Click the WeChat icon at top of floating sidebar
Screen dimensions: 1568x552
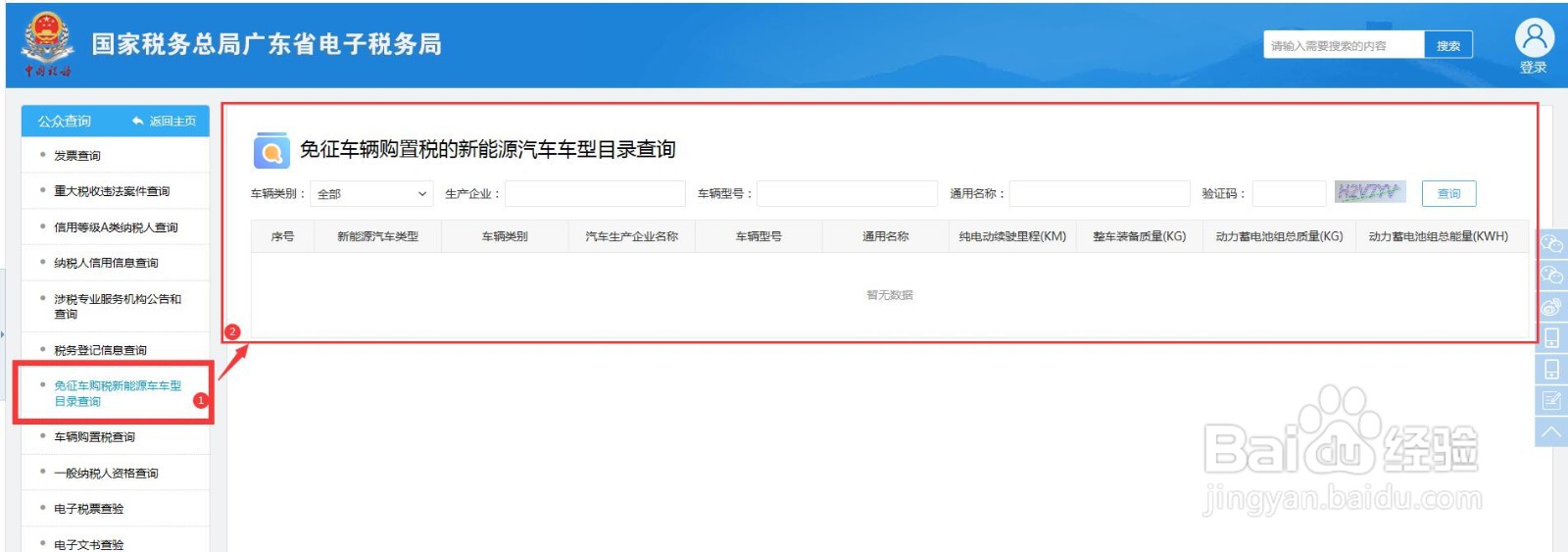coord(1551,244)
